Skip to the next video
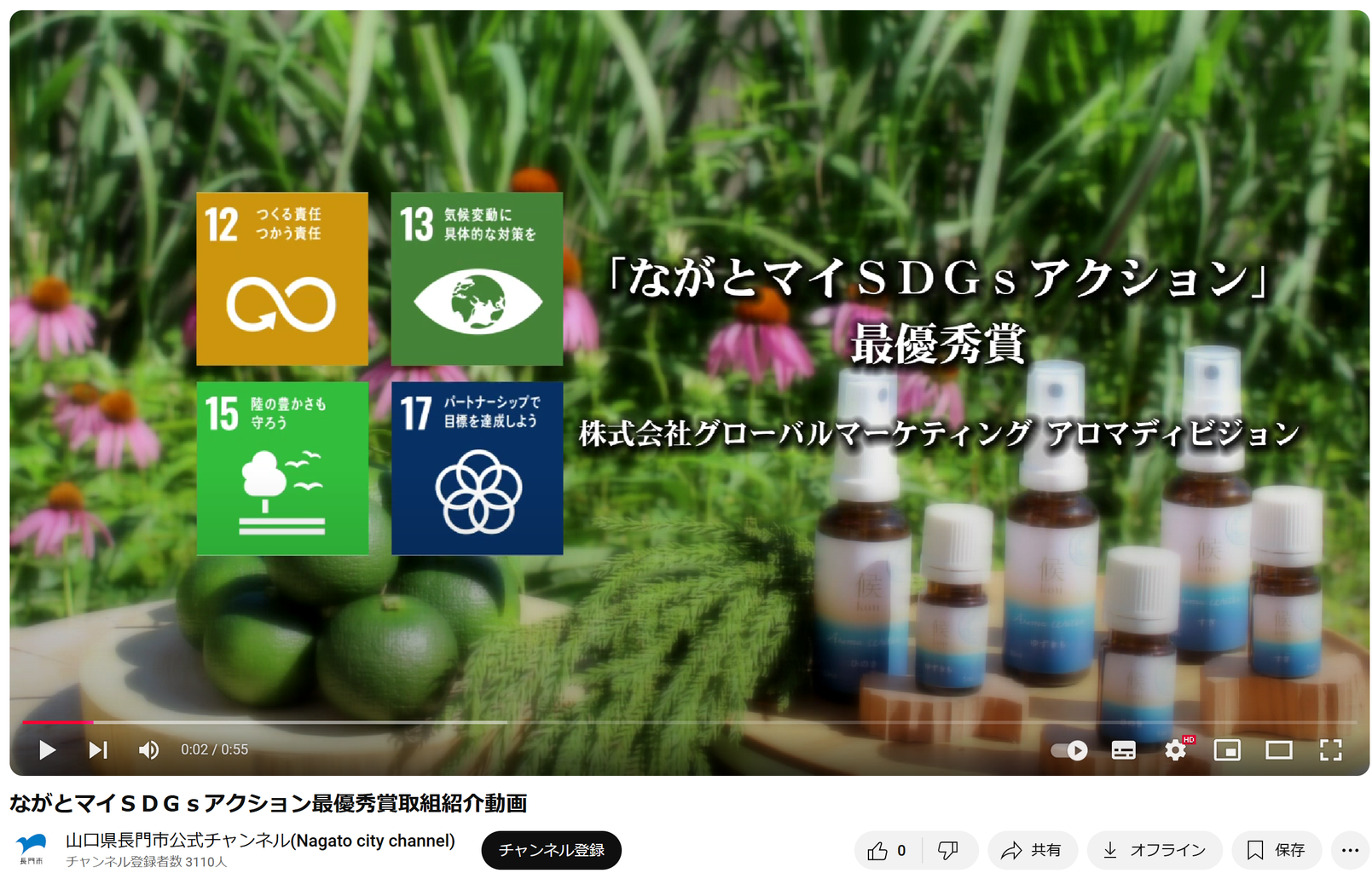This screenshot has width=1372, height=873. [x=98, y=749]
